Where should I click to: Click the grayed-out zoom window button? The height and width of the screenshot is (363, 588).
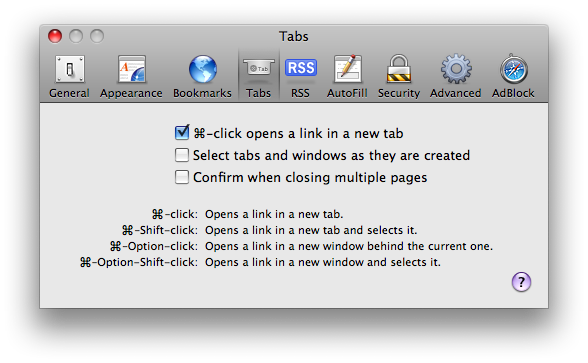coord(97,36)
